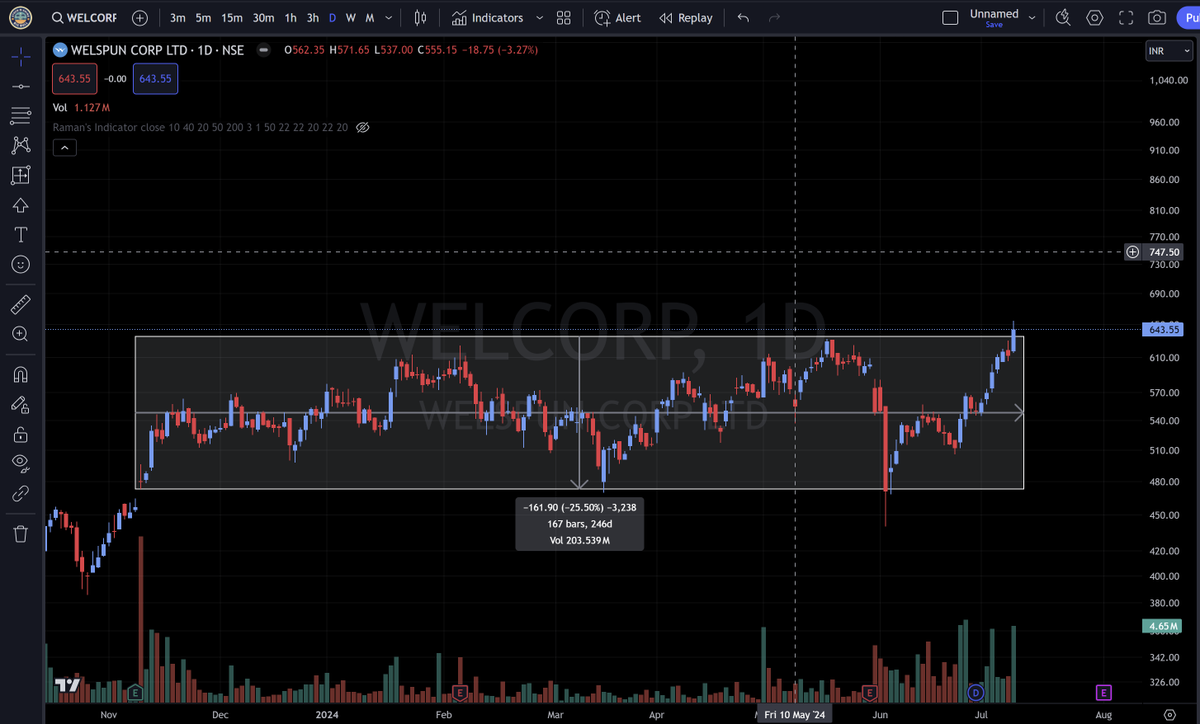Start bar Replay mode
This screenshot has width=1200, height=724.
[x=686, y=18]
